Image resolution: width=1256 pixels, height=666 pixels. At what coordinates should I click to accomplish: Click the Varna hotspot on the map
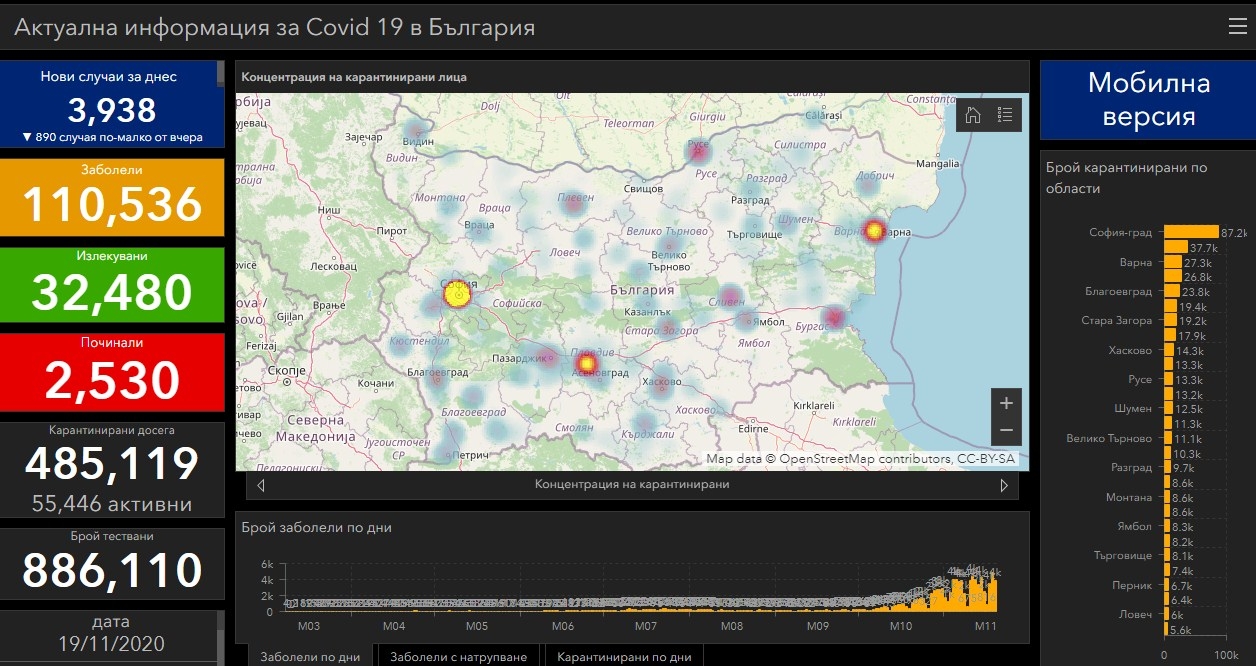click(x=875, y=231)
